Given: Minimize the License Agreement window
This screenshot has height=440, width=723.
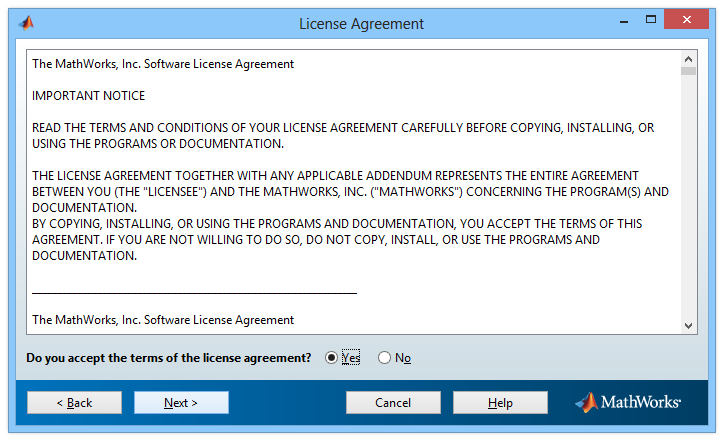Looking at the screenshot, I should [x=624, y=20].
